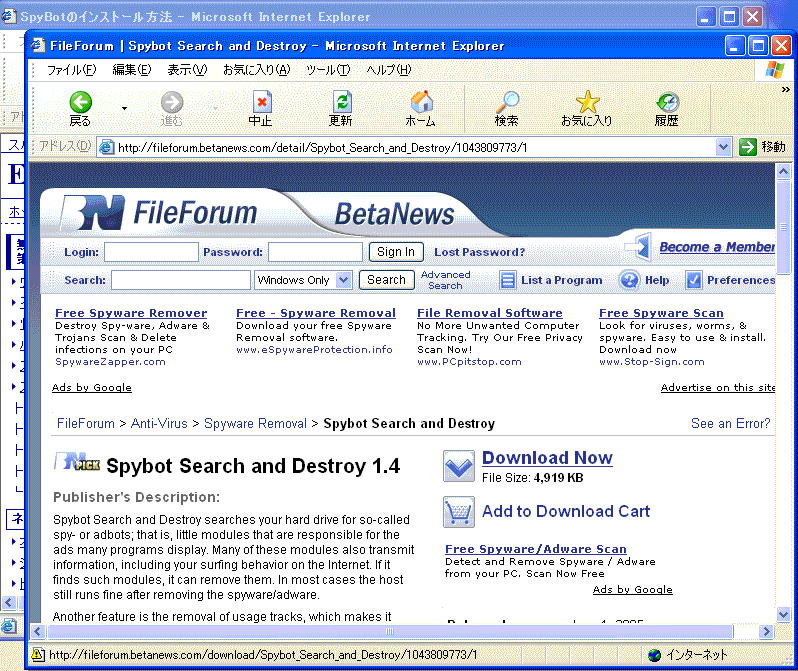The image size is (798, 671).
Task: Click the Back (戻る) toolbar button
Action: (80, 108)
